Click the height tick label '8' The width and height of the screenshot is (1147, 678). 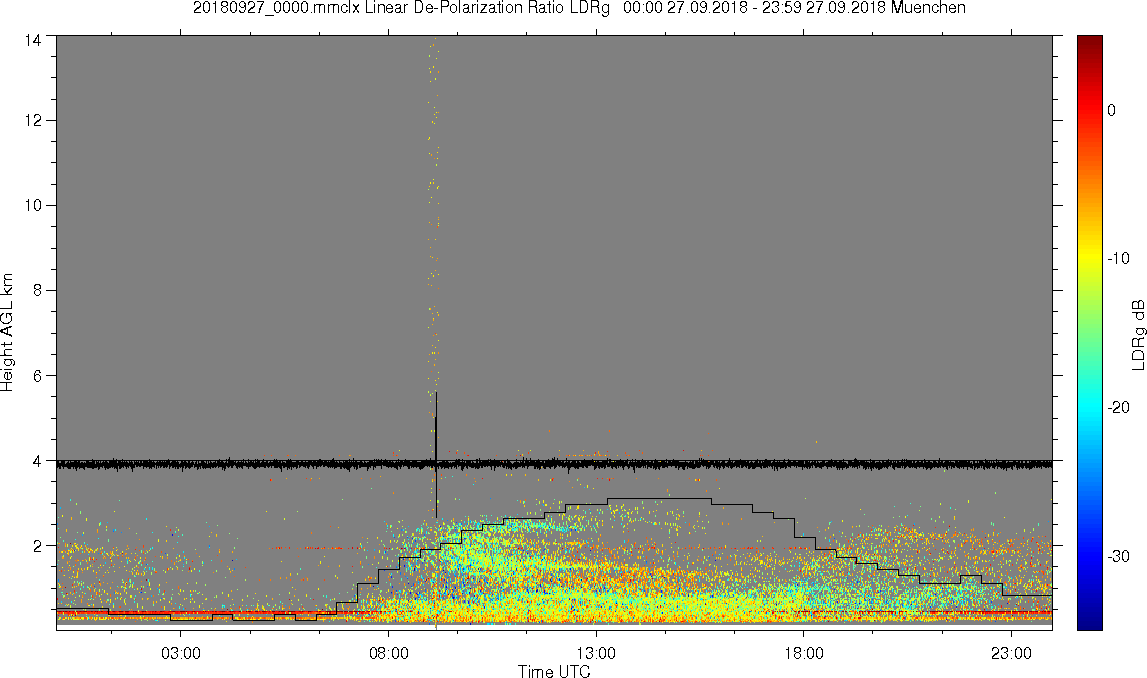37,290
